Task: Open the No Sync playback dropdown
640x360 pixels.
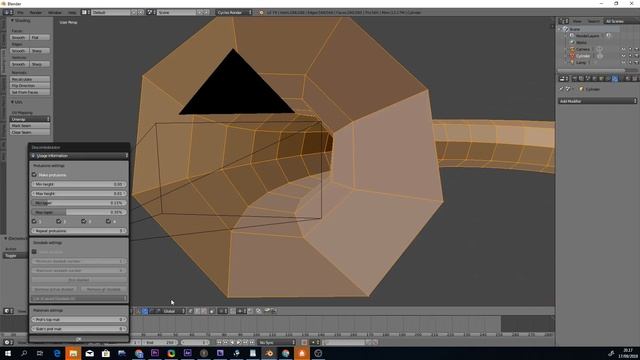Action: tap(277, 342)
